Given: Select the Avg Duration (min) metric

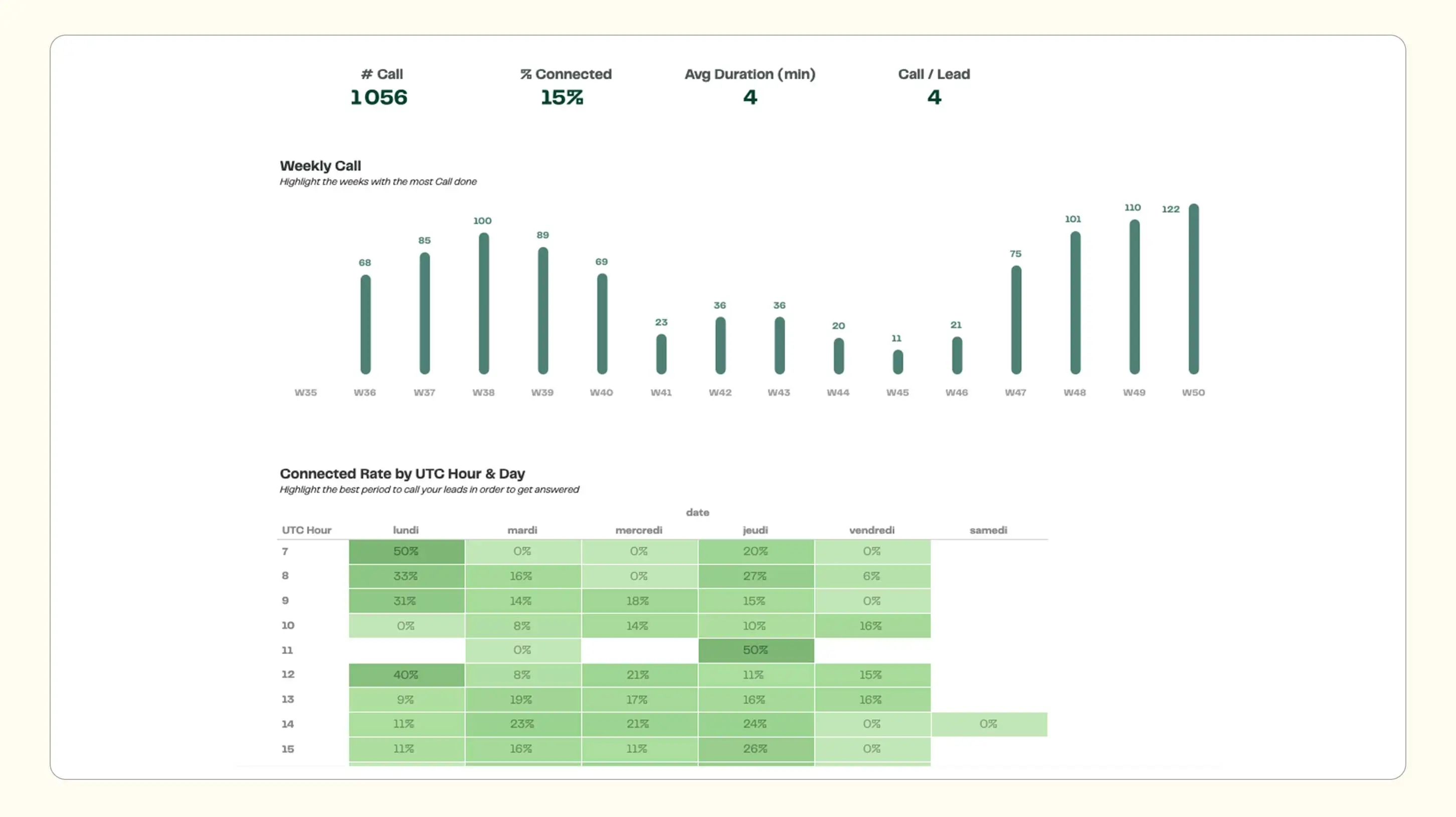Looking at the screenshot, I should (750, 75).
